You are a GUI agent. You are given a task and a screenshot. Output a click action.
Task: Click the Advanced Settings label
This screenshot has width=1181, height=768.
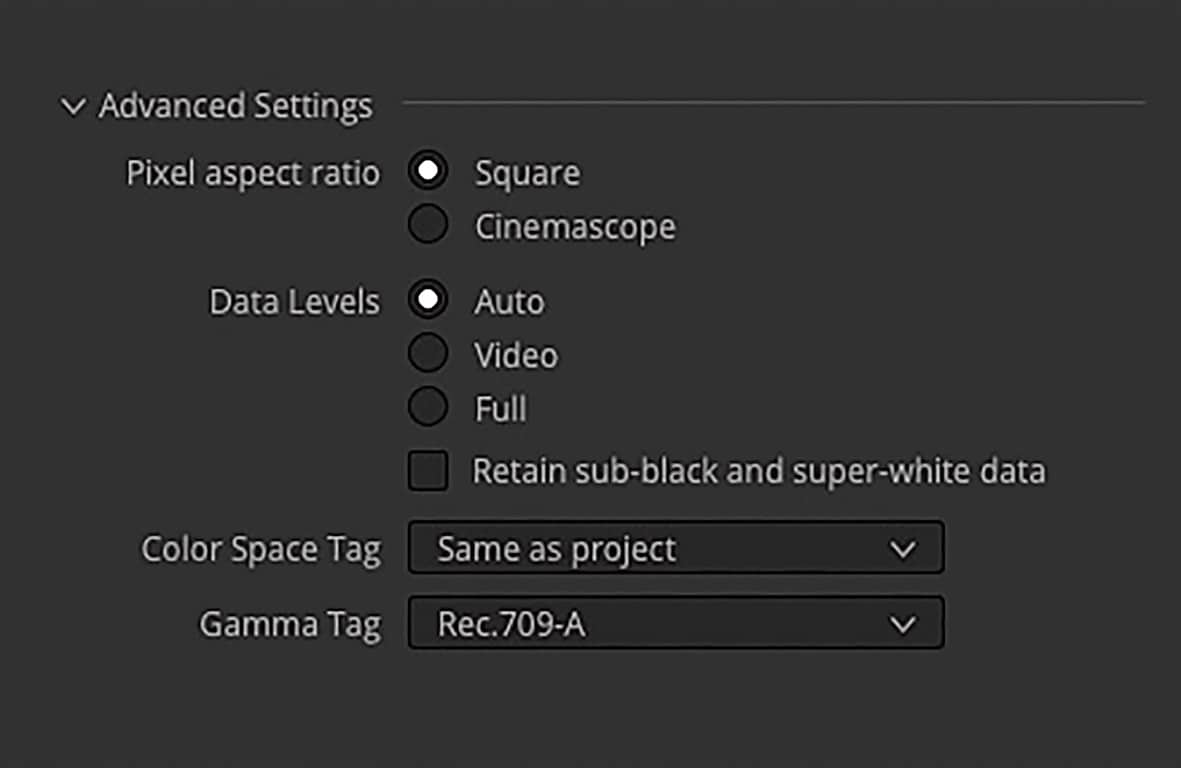click(x=236, y=105)
